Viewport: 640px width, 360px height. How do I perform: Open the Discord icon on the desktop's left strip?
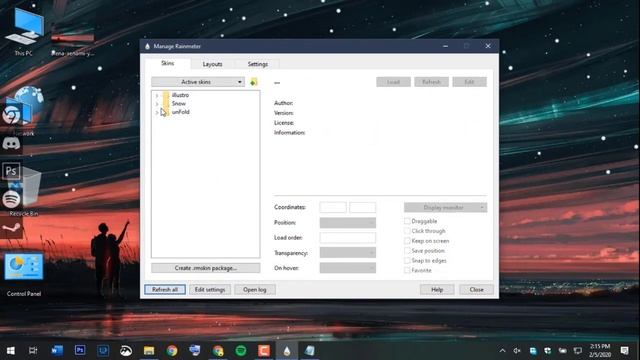tap(11, 144)
